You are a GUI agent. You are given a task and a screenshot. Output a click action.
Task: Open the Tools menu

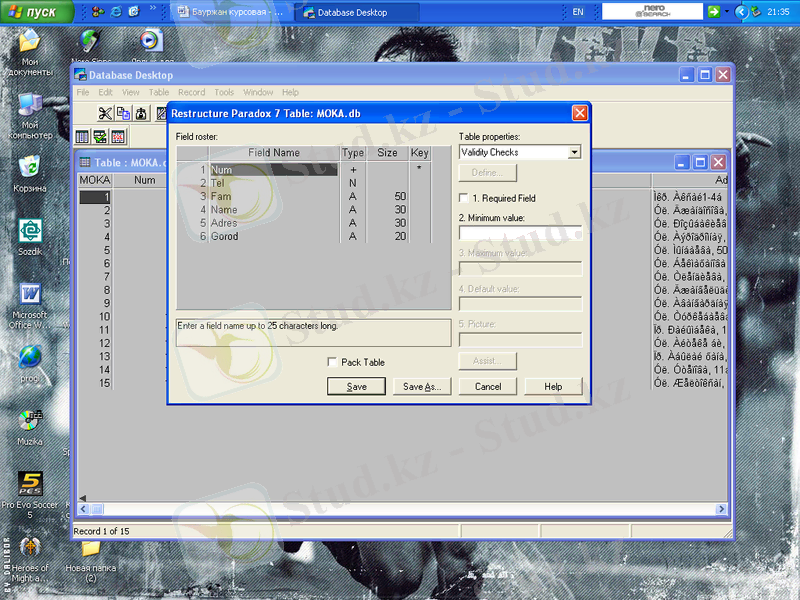pyautogui.click(x=224, y=92)
